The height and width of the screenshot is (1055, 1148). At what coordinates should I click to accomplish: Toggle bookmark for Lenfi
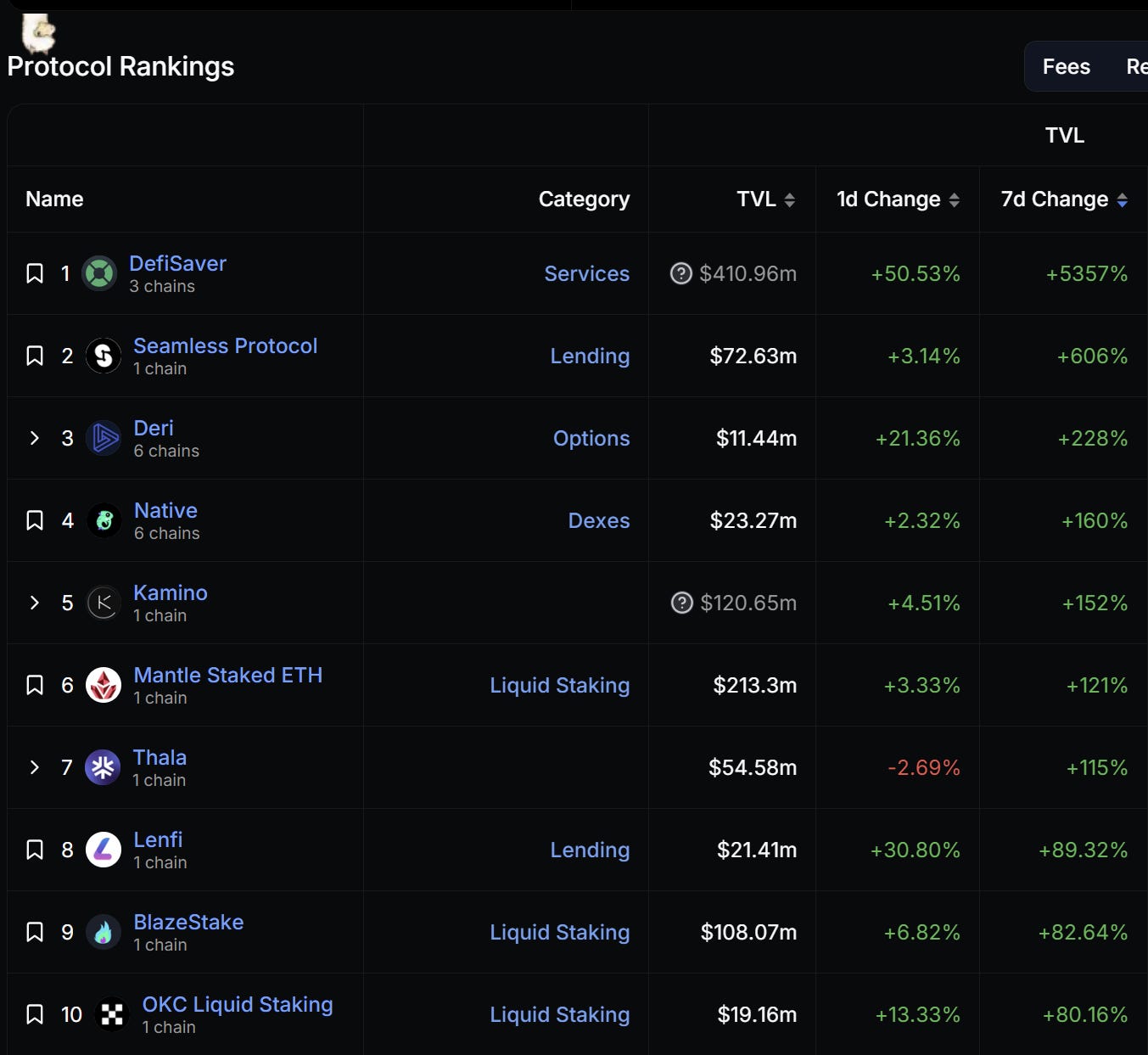coord(35,850)
